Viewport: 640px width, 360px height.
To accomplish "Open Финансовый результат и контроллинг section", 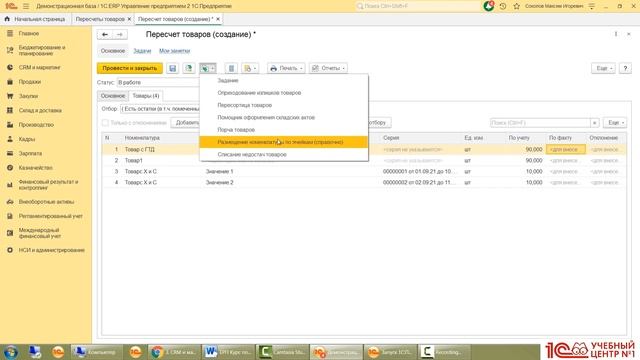I will click(x=48, y=184).
